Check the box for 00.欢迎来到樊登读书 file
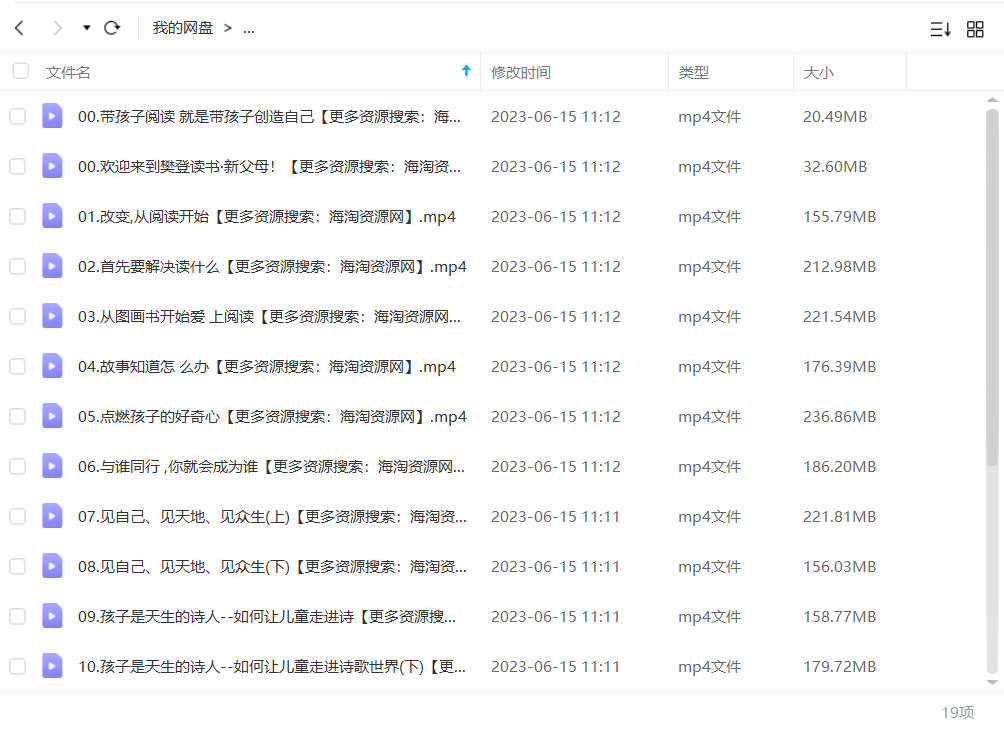This screenshot has width=1004, height=732. click(x=17, y=167)
